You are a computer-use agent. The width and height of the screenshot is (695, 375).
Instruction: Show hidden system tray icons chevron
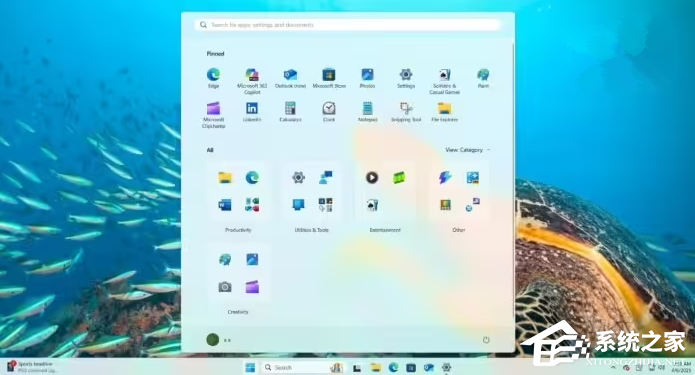click(613, 367)
